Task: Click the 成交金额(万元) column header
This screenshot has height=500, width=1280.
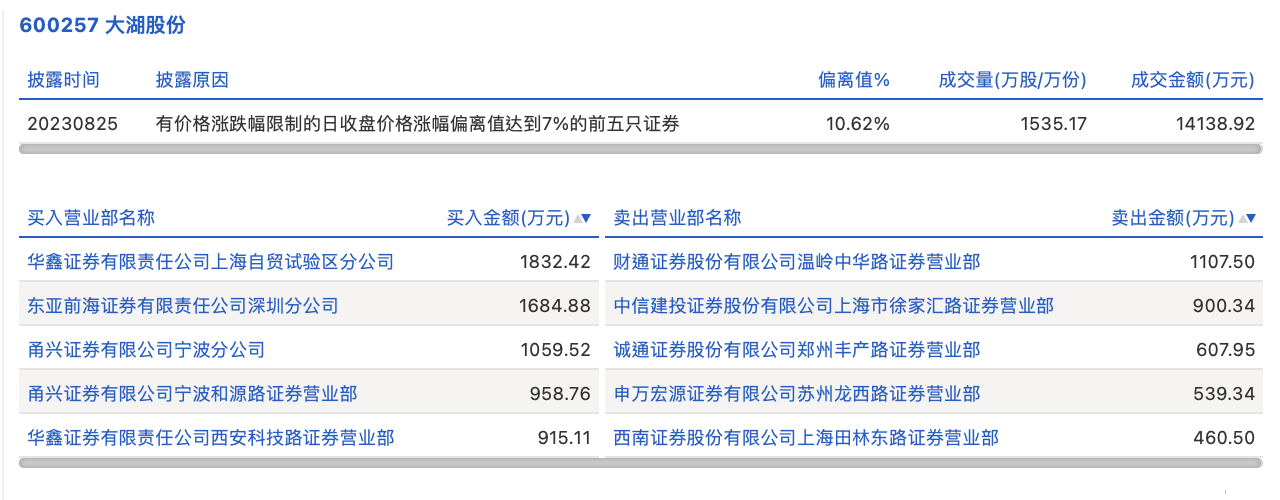Action: (x=1192, y=80)
